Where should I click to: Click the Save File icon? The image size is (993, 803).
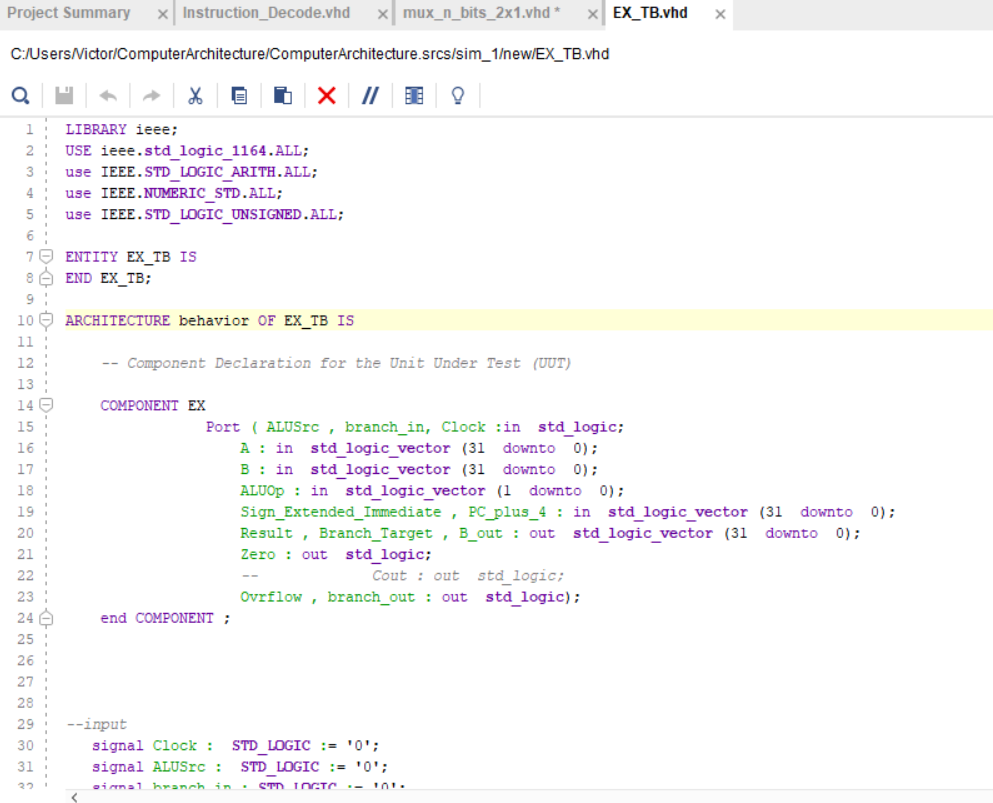(63, 95)
